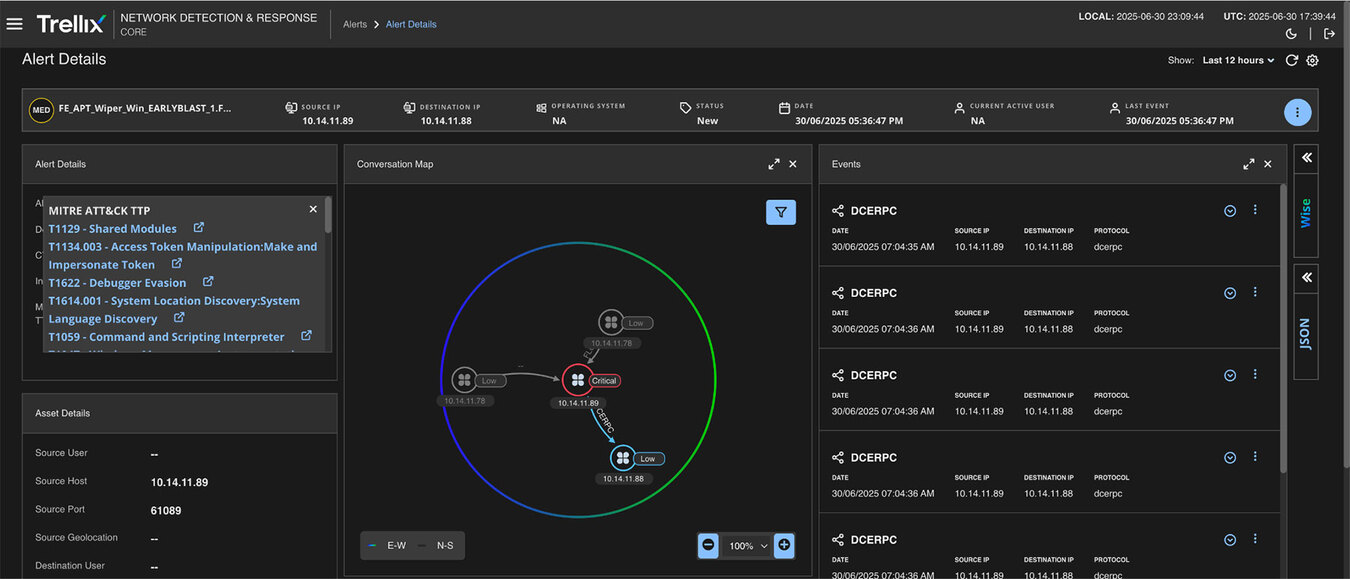Viewport: 1350px width, 579px height.
Task: Open the Conversation Map filter button
Action: 781,212
